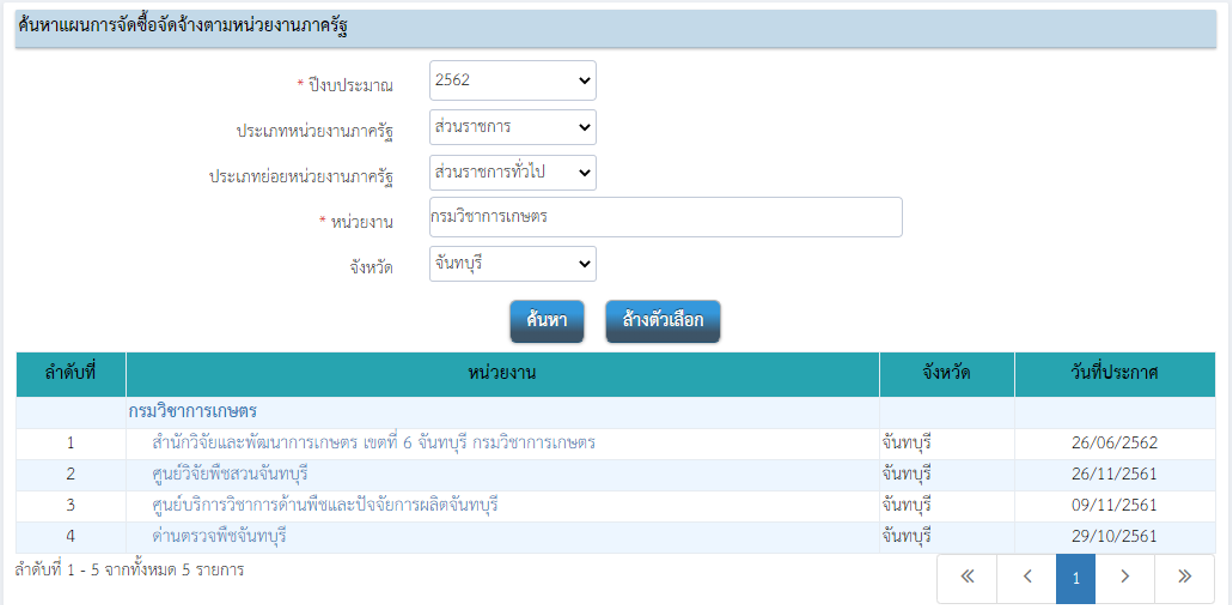Click the วันที่ประกาศ column header

(1115, 373)
